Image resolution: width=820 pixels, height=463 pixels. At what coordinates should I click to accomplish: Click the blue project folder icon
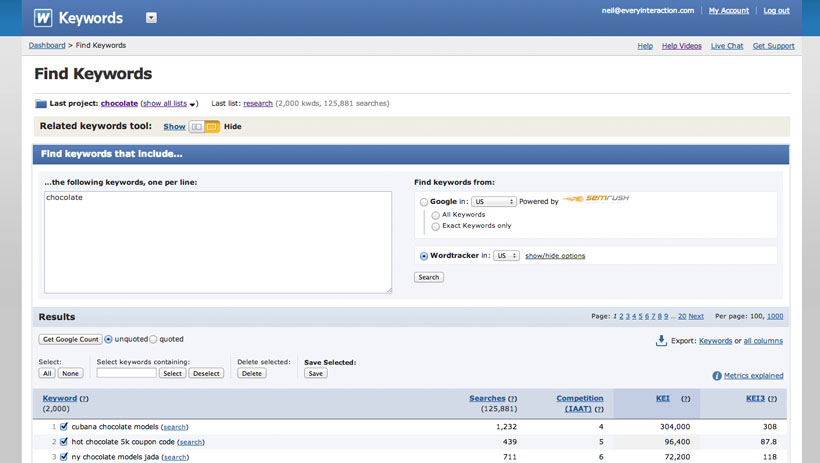coord(41,104)
